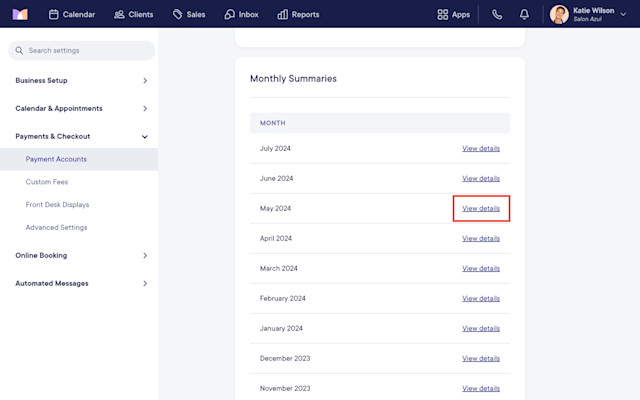Click Katie Wilson profile avatar
Image resolution: width=640 pixels, height=400 pixels.
point(559,15)
